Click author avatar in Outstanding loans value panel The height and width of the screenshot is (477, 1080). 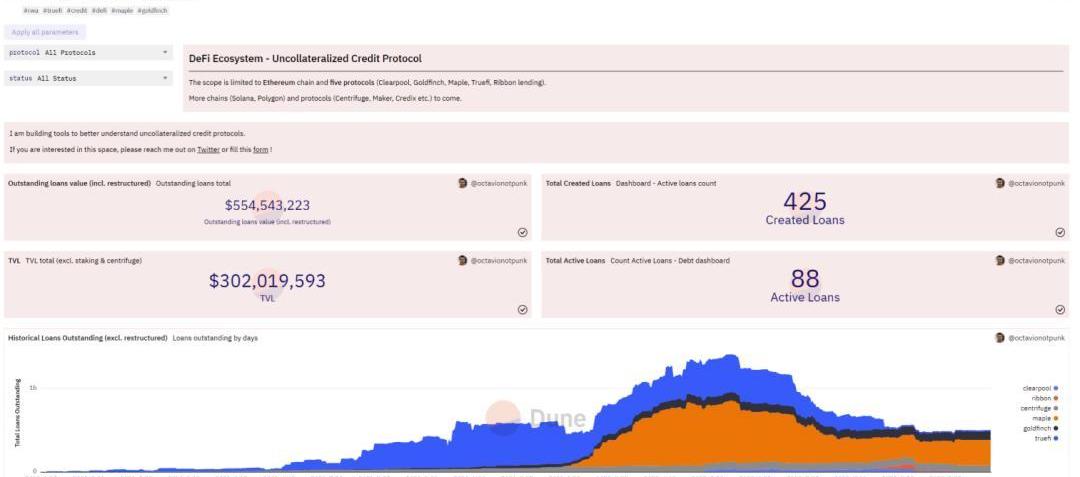click(x=462, y=184)
